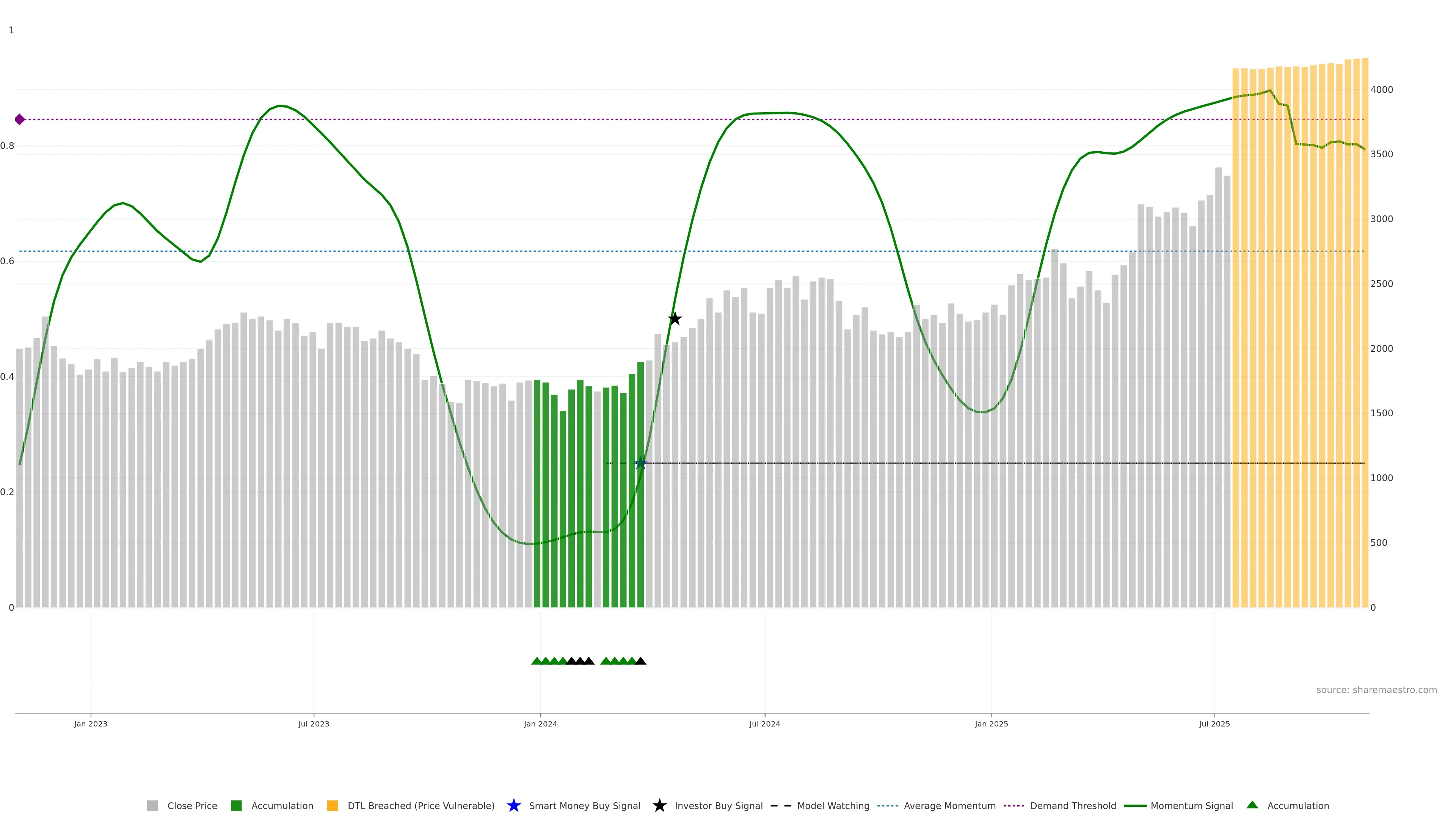Viewport: 1456px width, 819px height.
Task: Toggle Momentum Signal line in legend
Action: 1191,805
